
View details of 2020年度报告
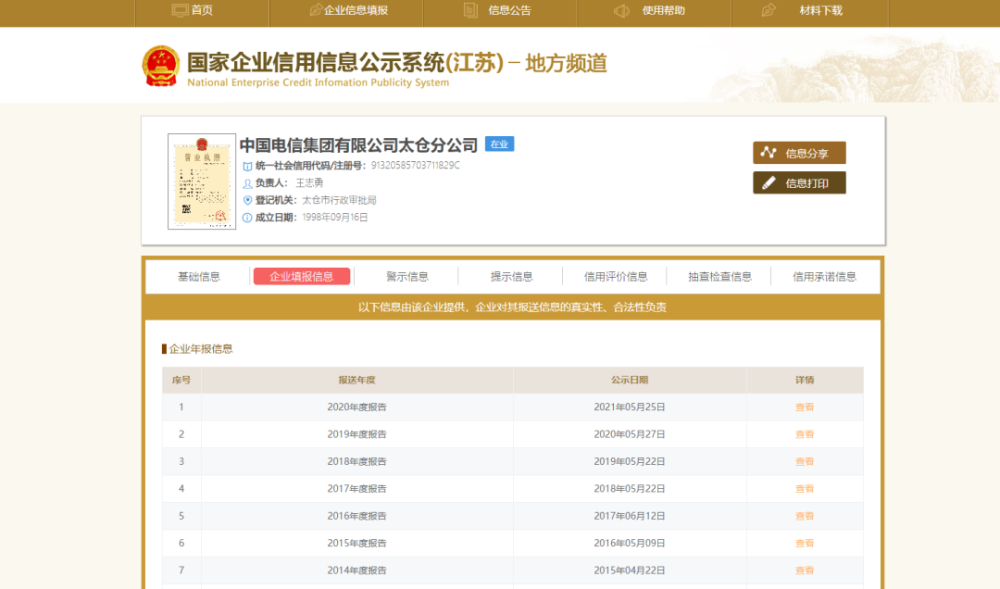804,407
